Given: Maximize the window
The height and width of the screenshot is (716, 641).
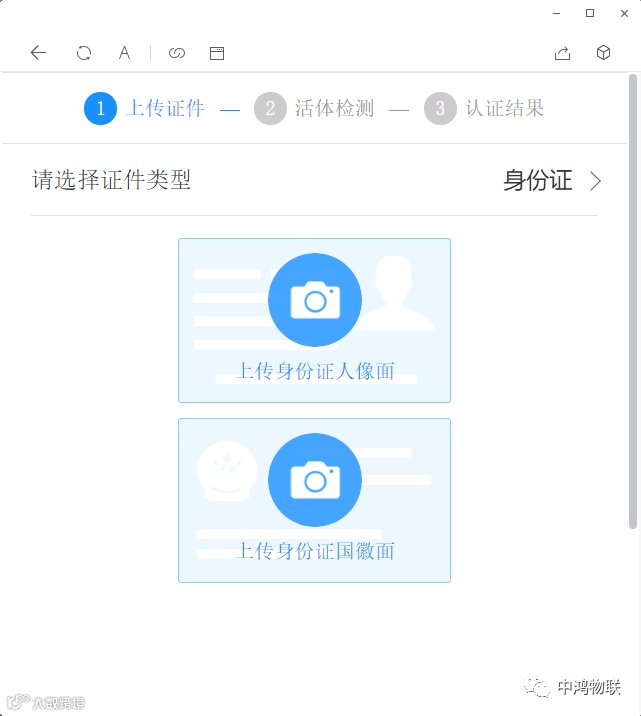Looking at the screenshot, I should coord(590,13).
